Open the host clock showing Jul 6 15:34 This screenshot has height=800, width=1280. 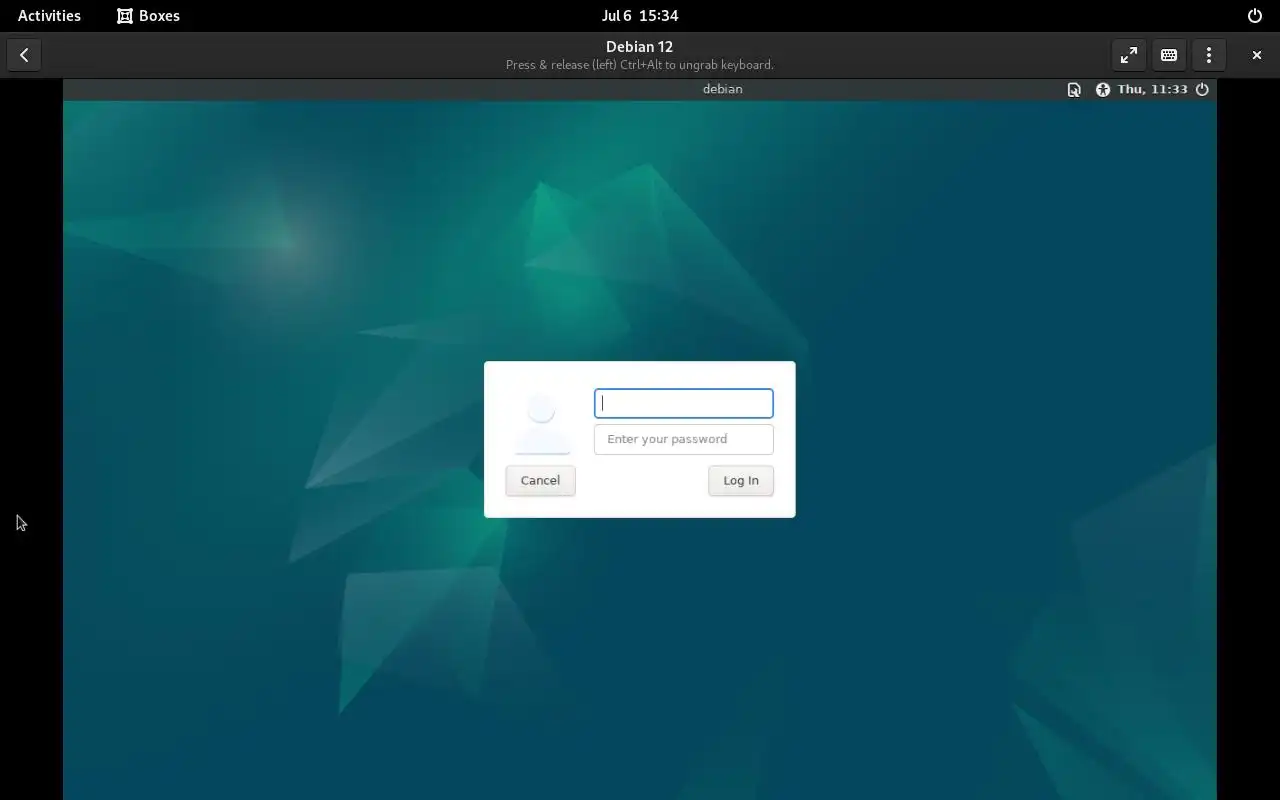(640, 16)
